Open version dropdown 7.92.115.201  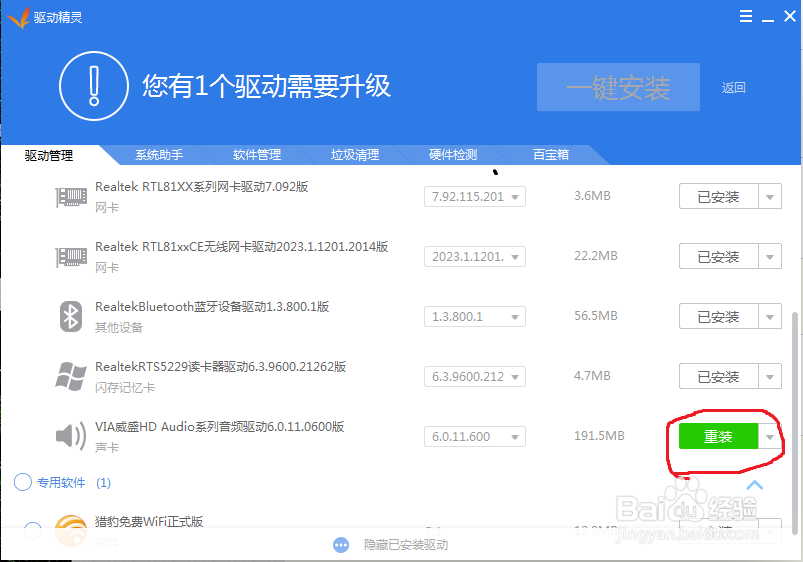coord(475,197)
